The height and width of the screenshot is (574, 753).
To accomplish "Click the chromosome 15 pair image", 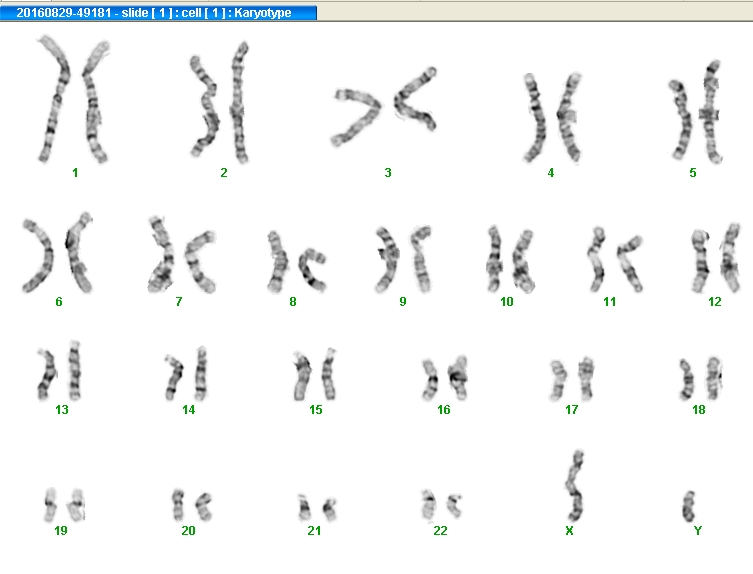I will [x=315, y=374].
